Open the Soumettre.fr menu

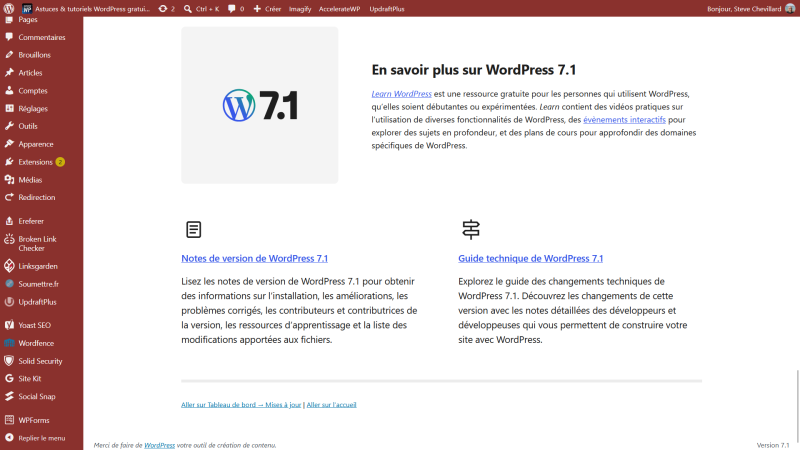click(x=41, y=284)
